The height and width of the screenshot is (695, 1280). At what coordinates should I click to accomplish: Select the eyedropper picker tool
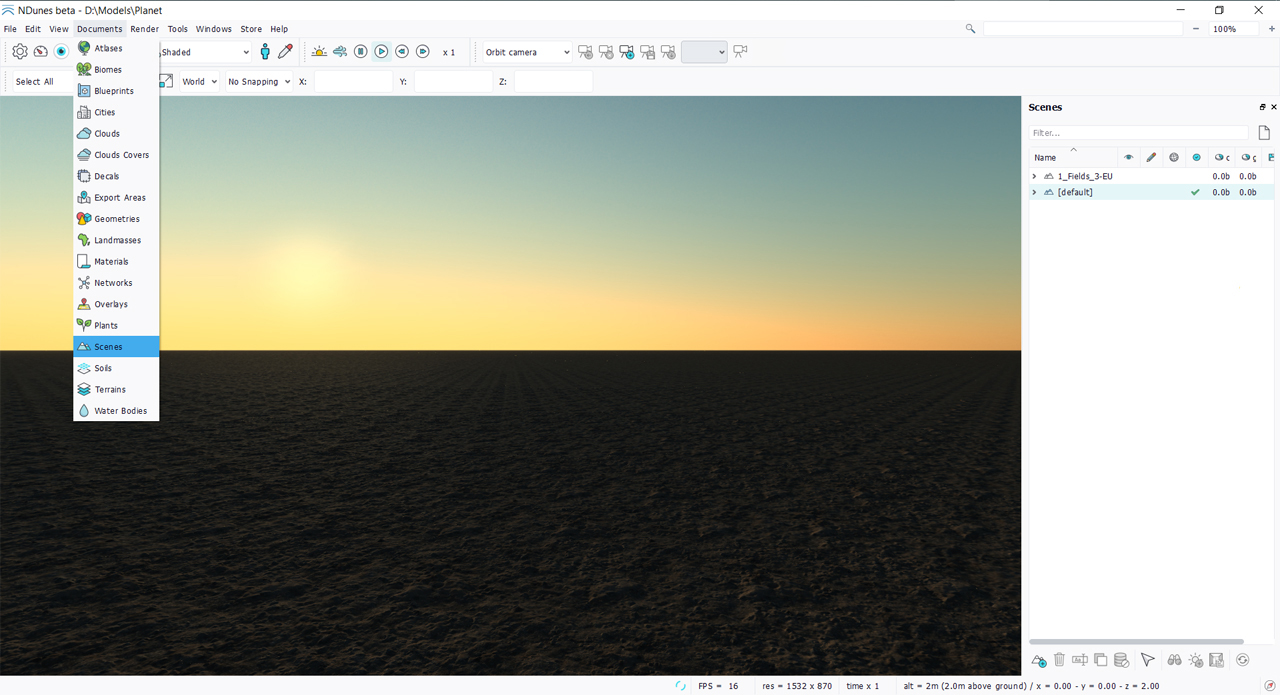[285, 52]
